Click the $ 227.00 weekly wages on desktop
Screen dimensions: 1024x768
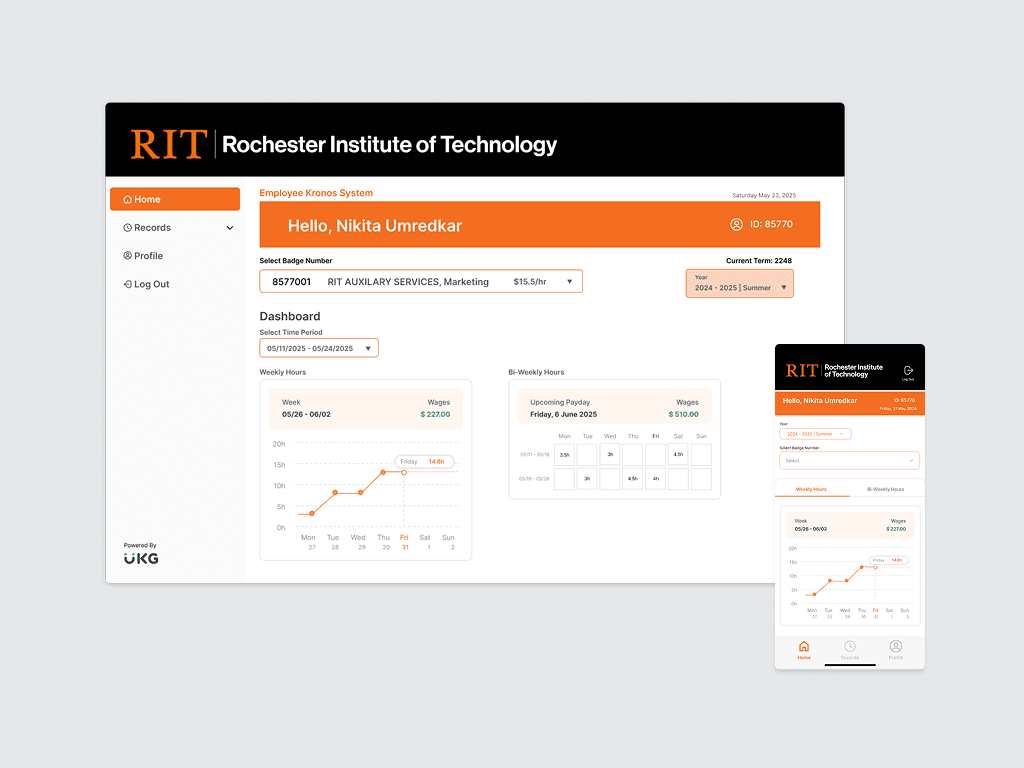click(x=435, y=415)
